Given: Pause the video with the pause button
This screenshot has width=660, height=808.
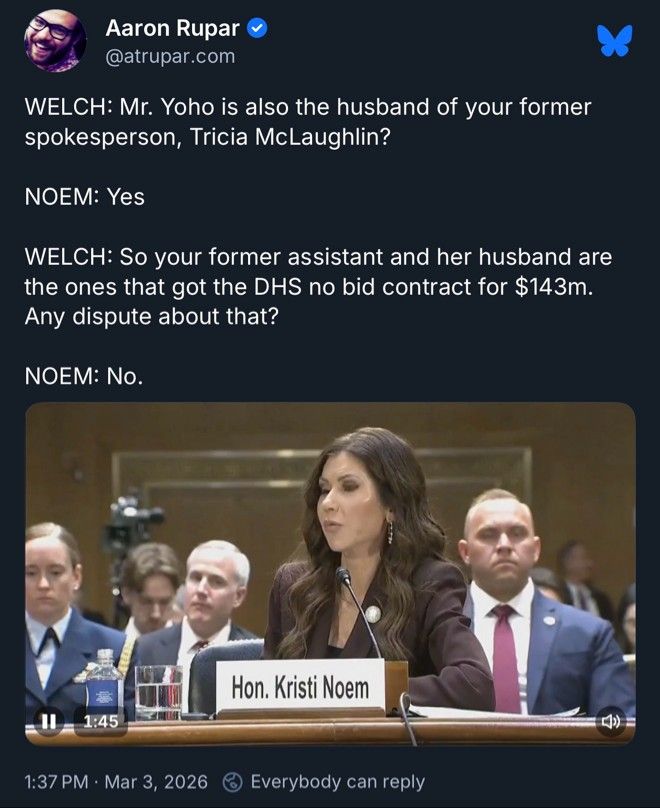Looking at the screenshot, I should pyautogui.click(x=48, y=720).
